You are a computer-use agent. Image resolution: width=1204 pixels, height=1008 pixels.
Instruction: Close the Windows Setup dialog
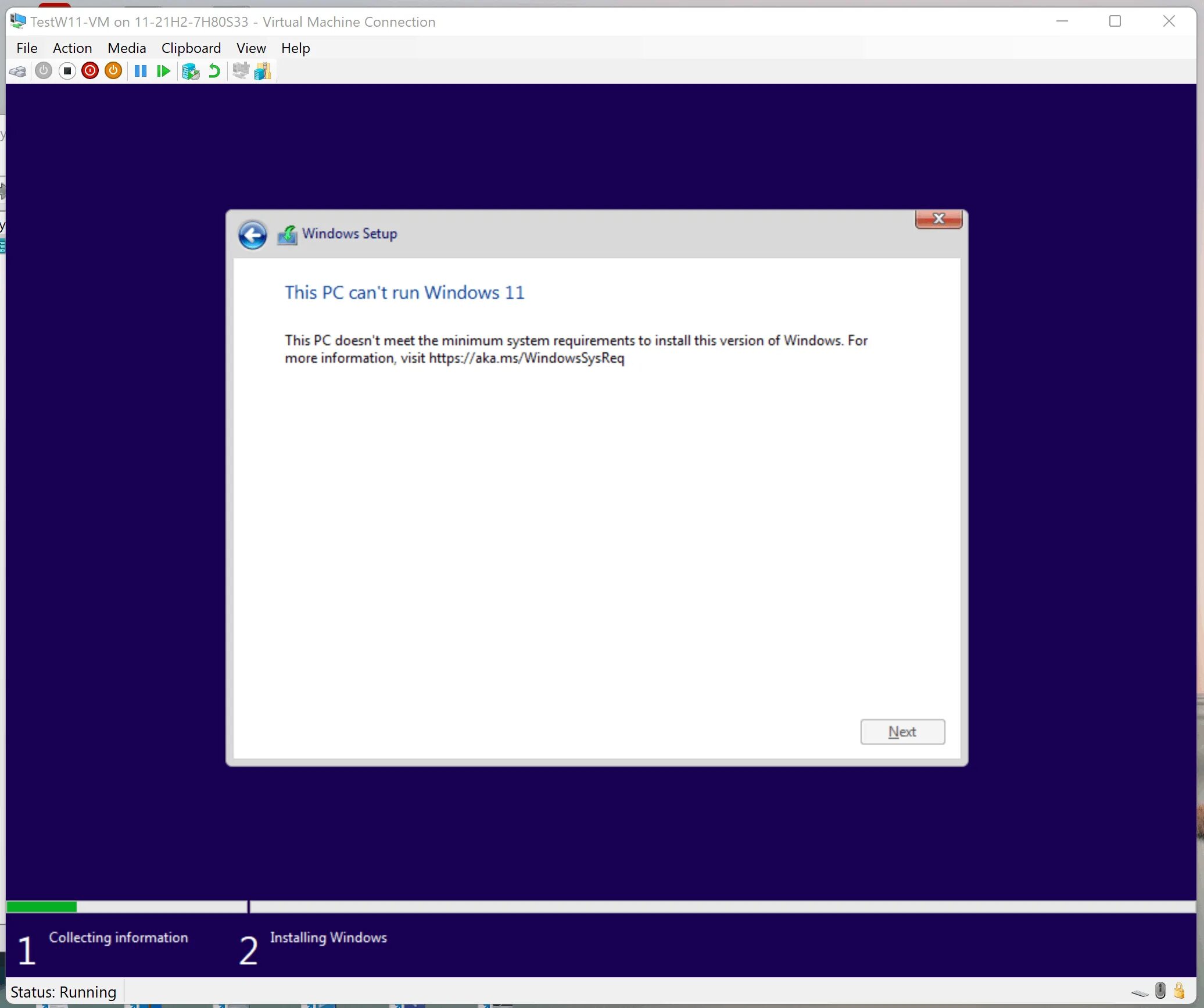[938, 219]
